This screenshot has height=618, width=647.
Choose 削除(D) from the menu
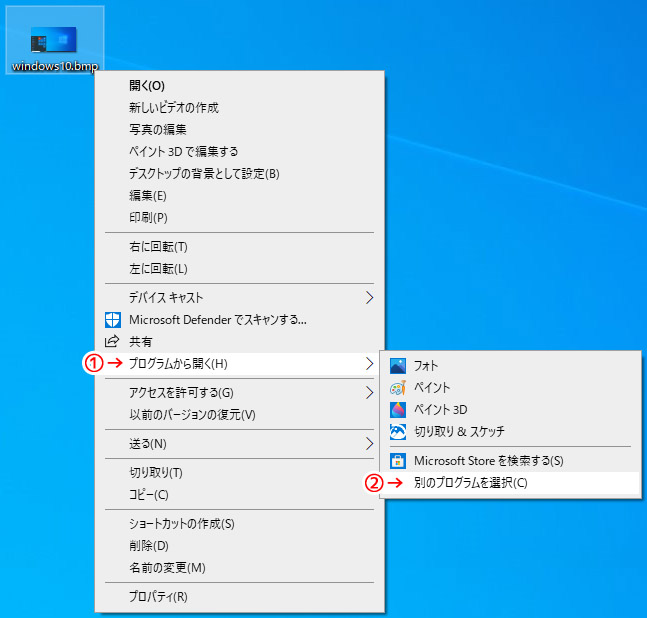coord(239,546)
